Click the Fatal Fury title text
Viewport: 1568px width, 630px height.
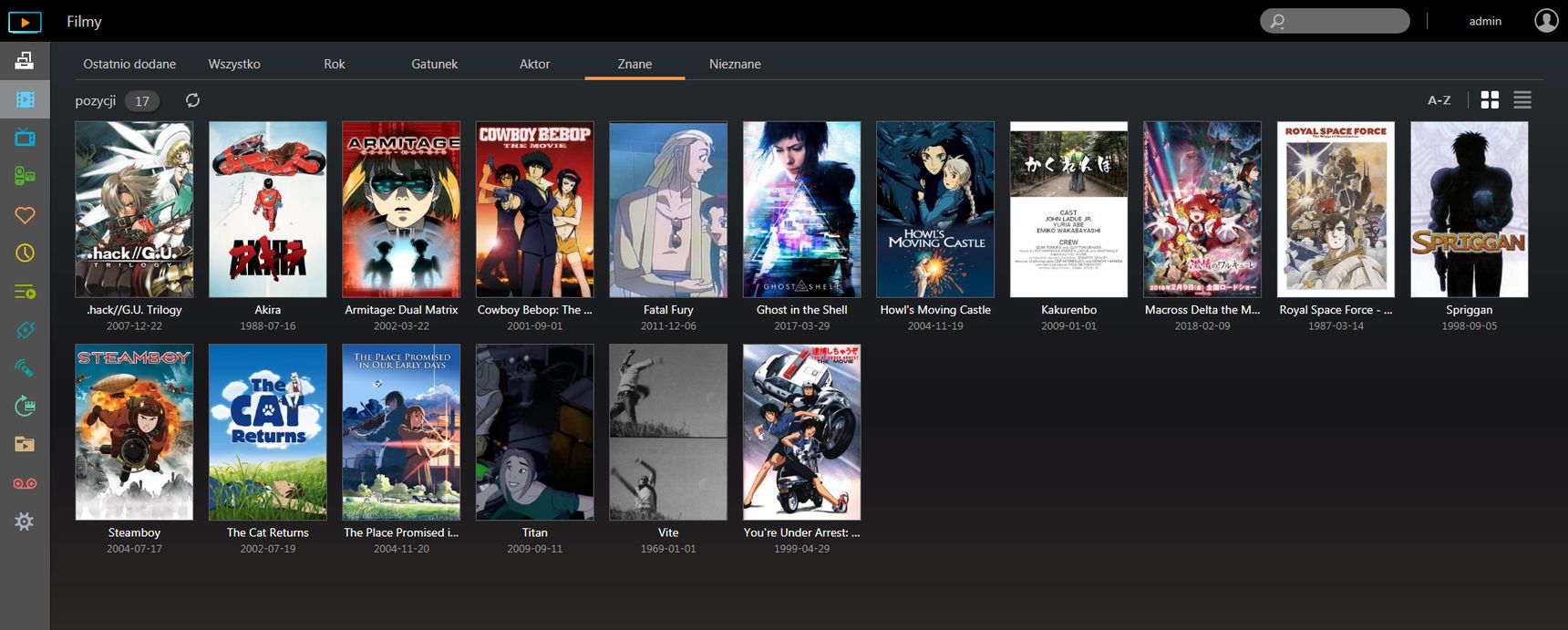coord(668,310)
